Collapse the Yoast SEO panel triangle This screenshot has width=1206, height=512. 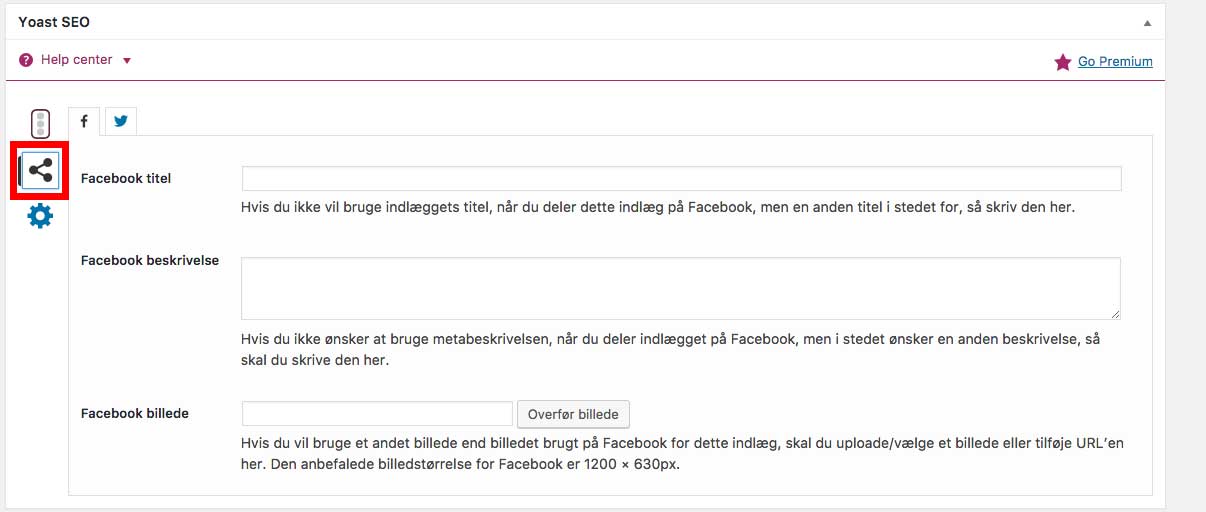pos(1149,22)
